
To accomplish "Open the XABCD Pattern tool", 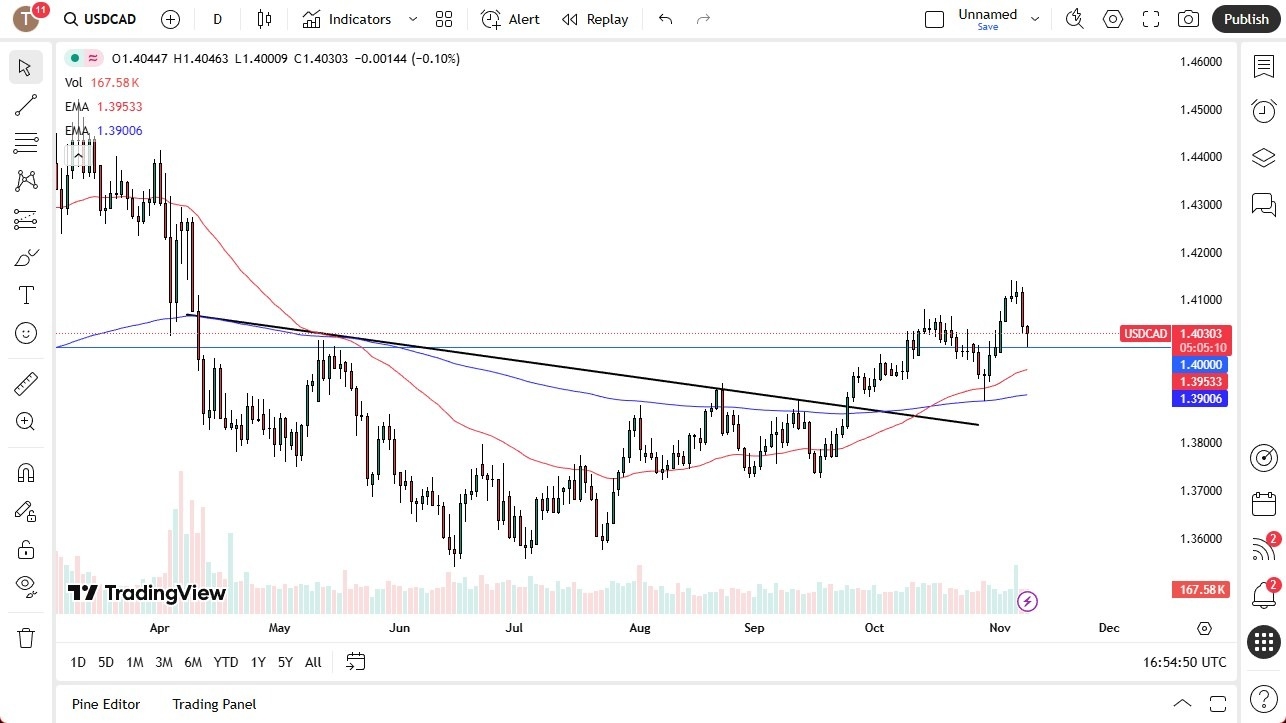I will [26, 179].
